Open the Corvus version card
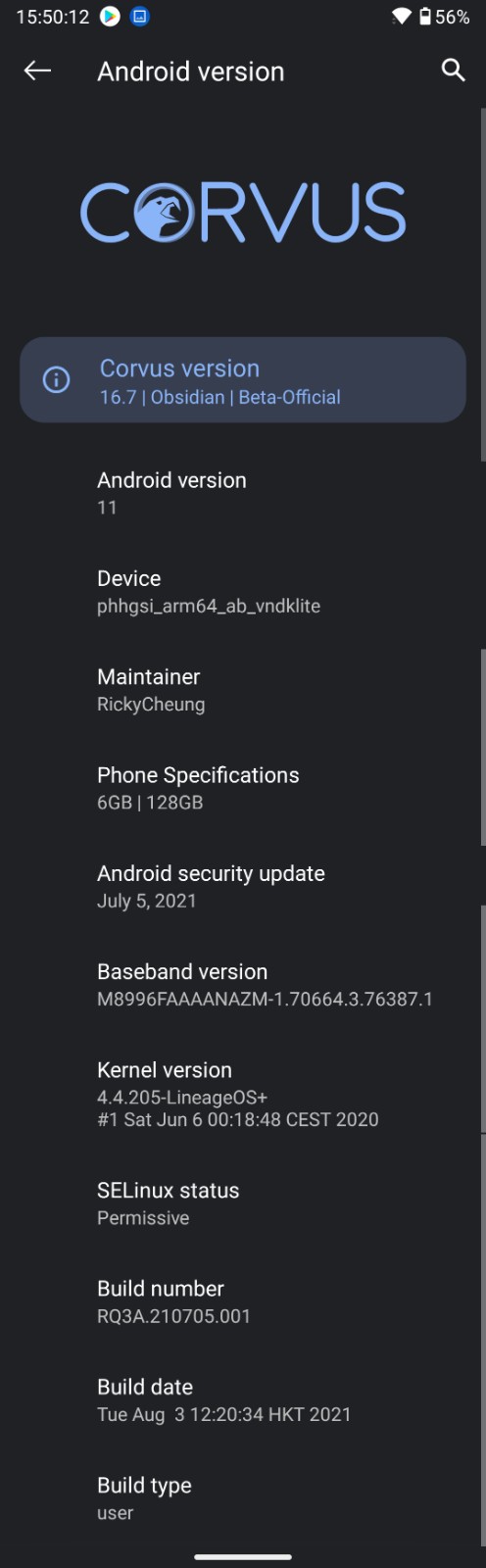Image resolution: width=486 pixels, height=1568 pixels. [x=243, y=380]
